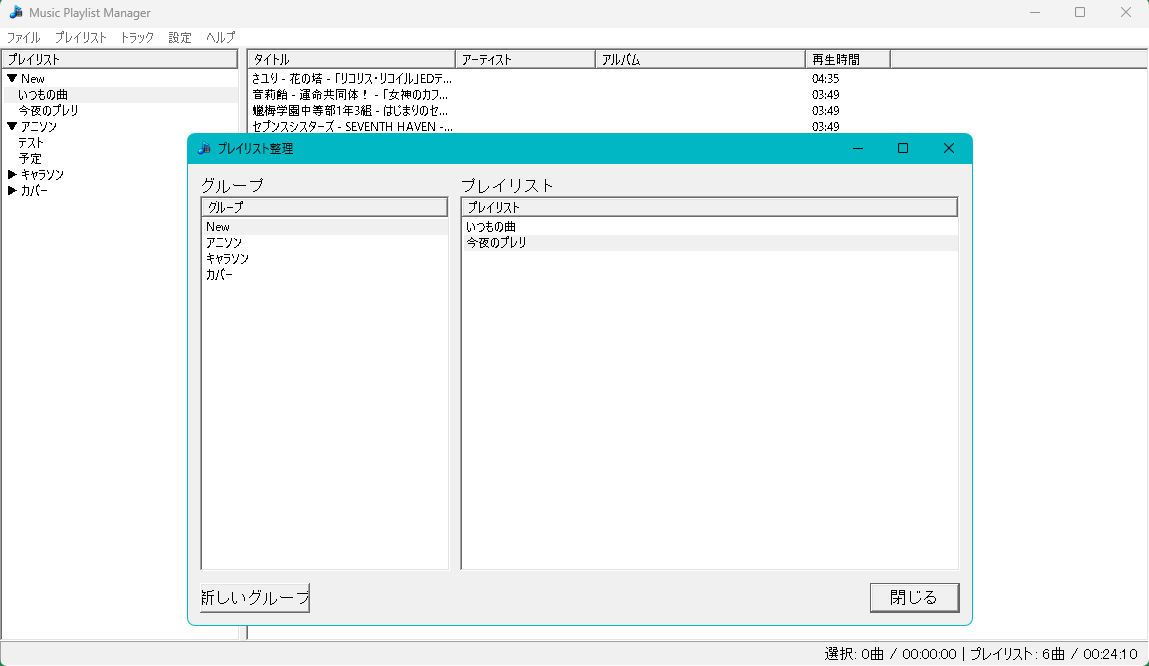The height and width of the screenshot is (666, 1149).
Task: Select アニソン in the dialog group list
Action: pyautogui.click(x=325, y=243)
